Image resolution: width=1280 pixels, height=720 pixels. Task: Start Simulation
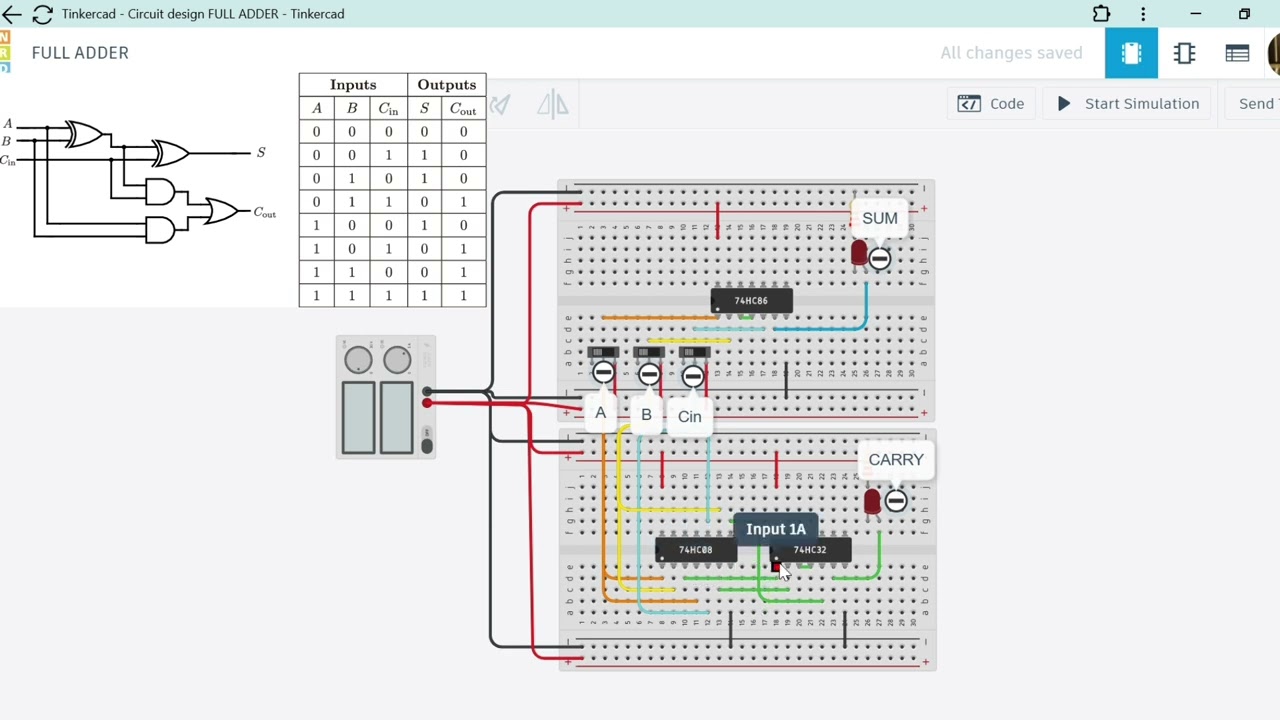click(x=1127, y=104)
